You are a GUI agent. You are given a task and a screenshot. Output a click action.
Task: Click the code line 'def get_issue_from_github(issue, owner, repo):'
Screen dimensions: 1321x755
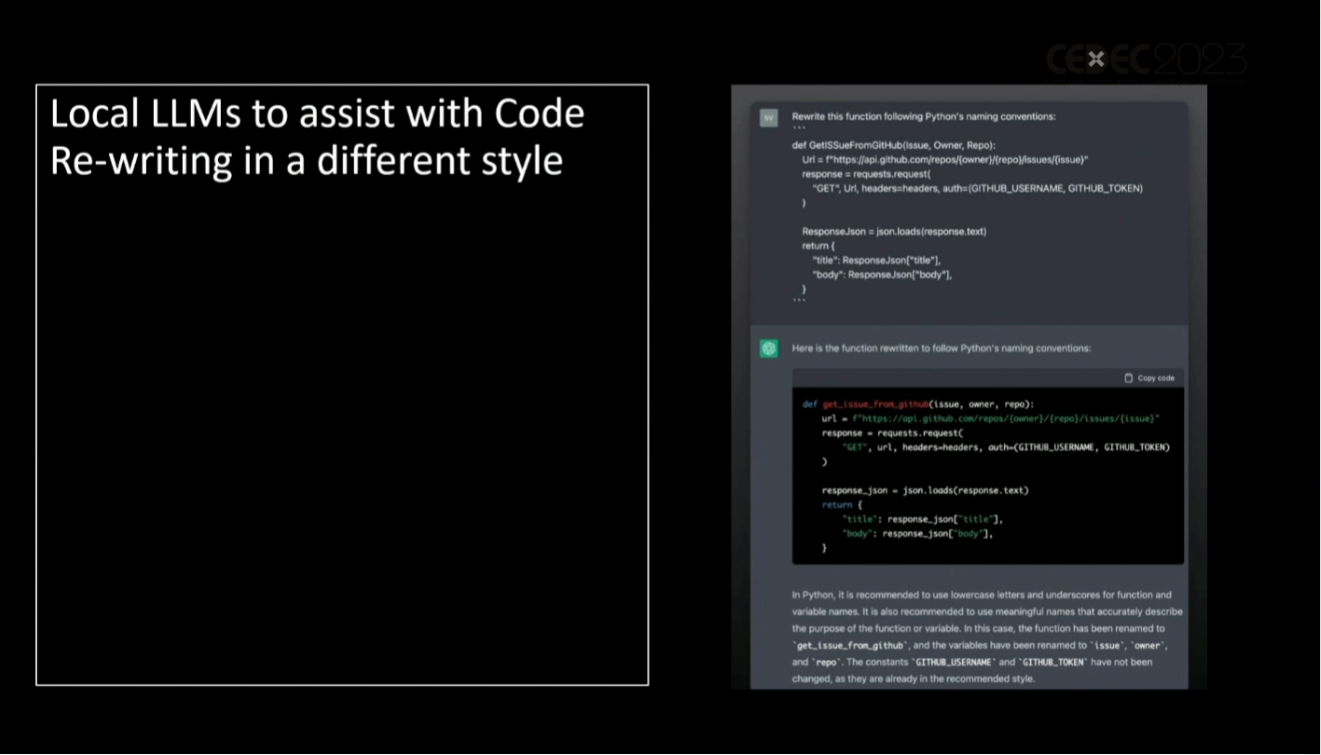[x=918, y=405]
